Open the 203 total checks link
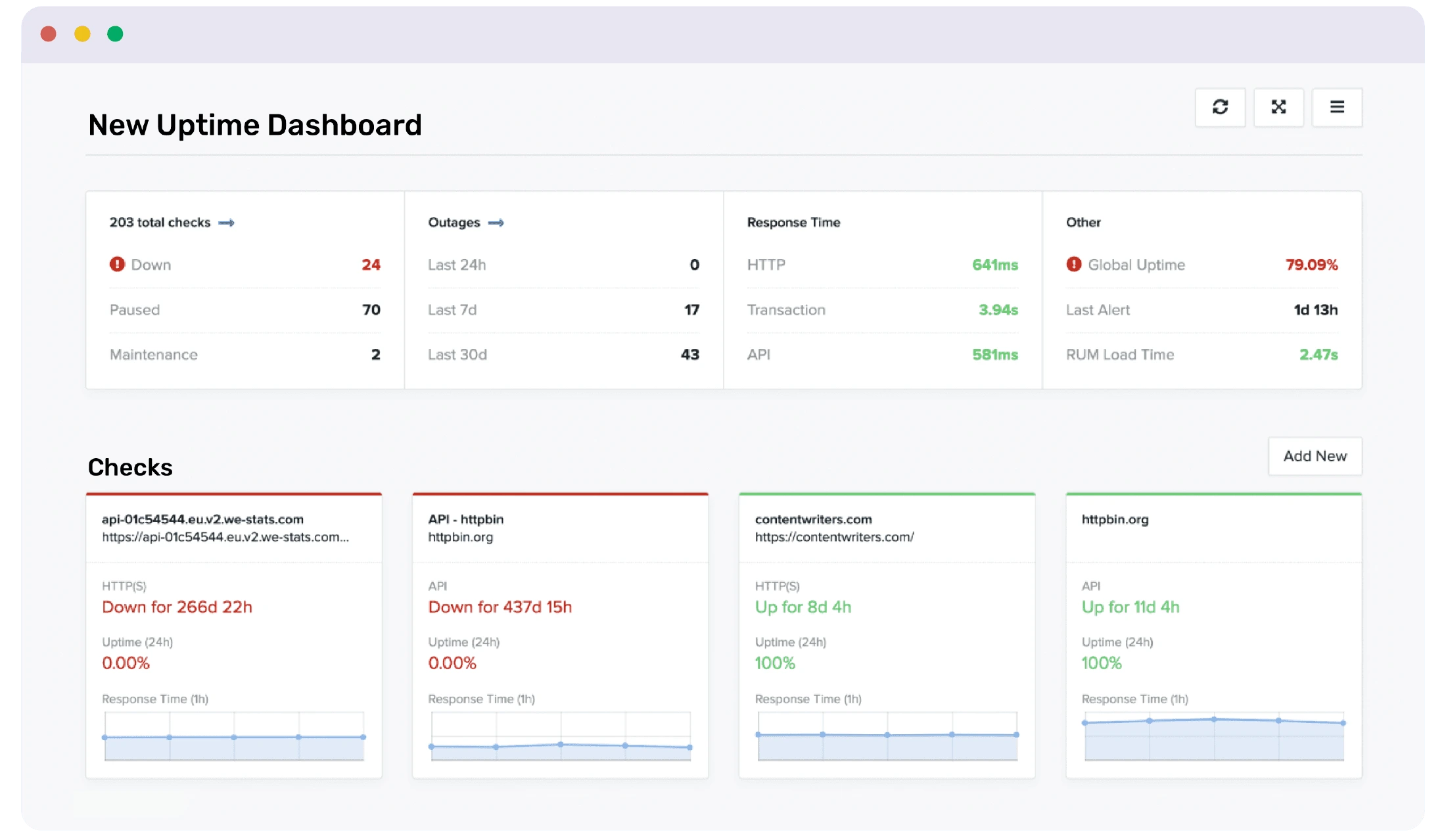The width and height of the screenshot is (1446, 840). pos(160,223)
